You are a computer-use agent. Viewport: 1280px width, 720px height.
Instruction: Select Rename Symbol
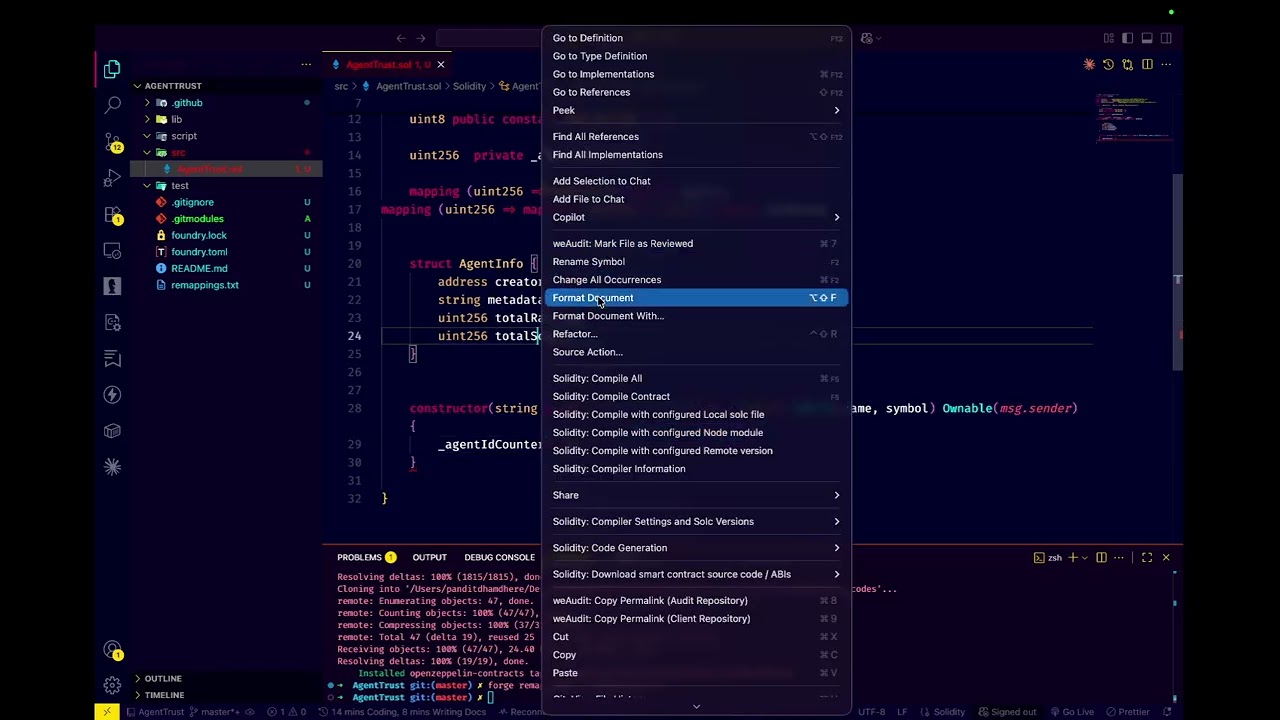click(x=696, y=262)
